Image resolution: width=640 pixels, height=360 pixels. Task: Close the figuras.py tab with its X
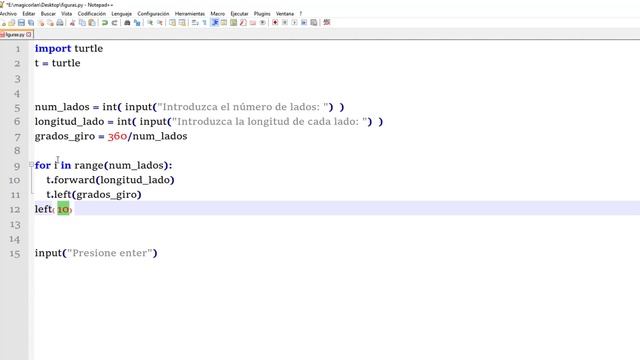pyautogui.click(x=29, y=35)
